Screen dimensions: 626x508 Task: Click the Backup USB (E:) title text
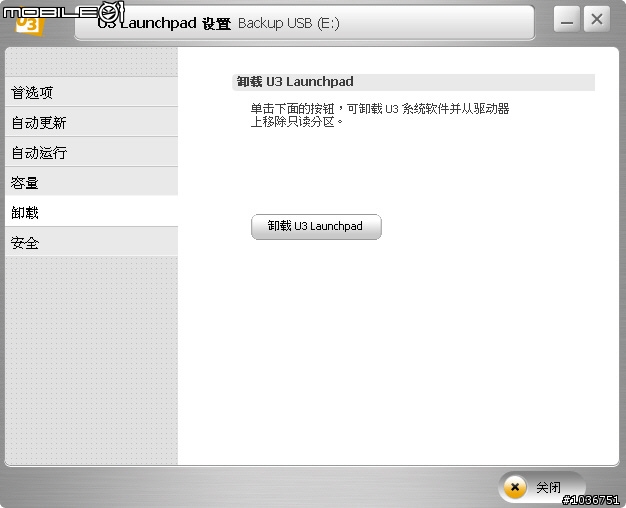tap(289, 23)
